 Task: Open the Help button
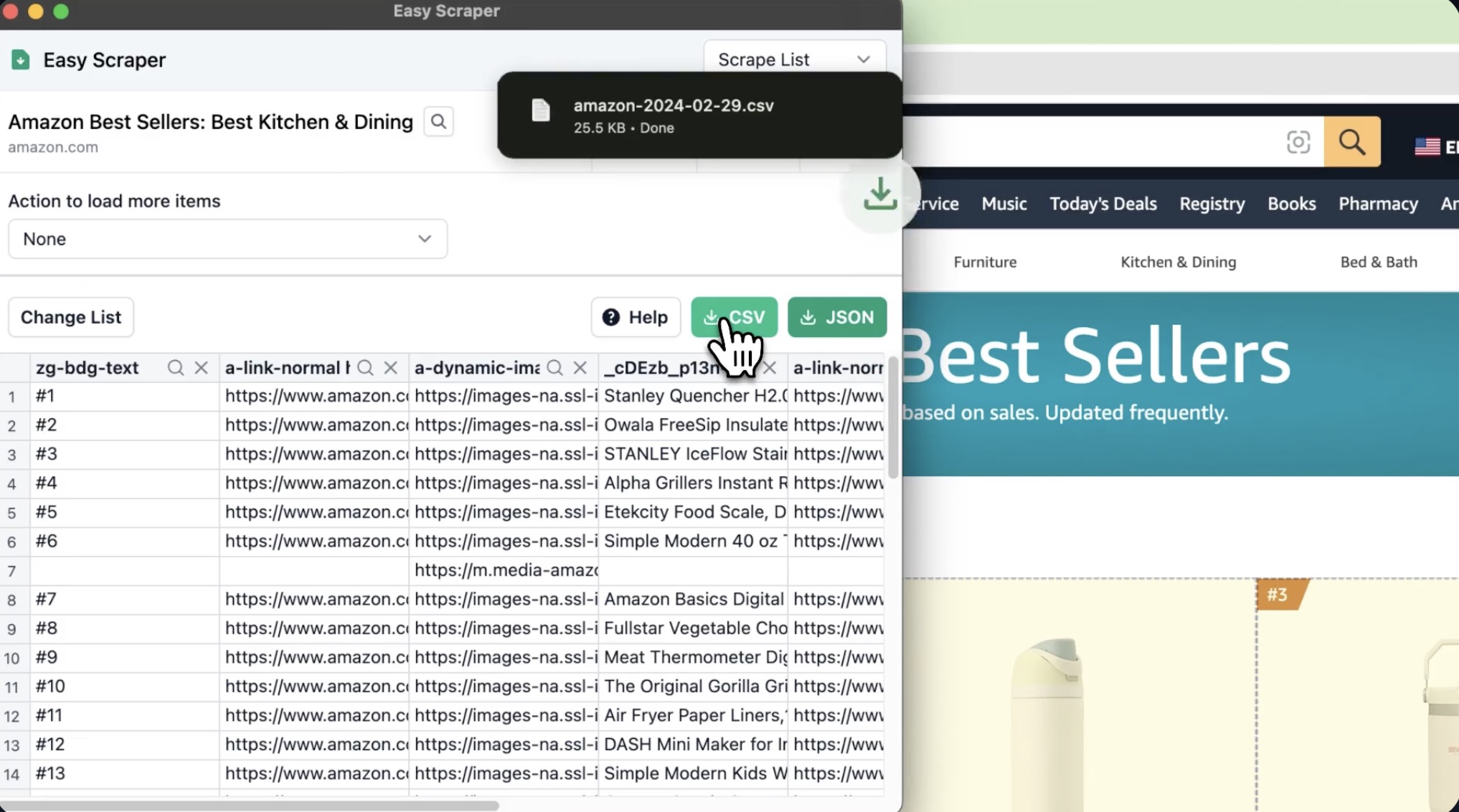pos(635,317)
